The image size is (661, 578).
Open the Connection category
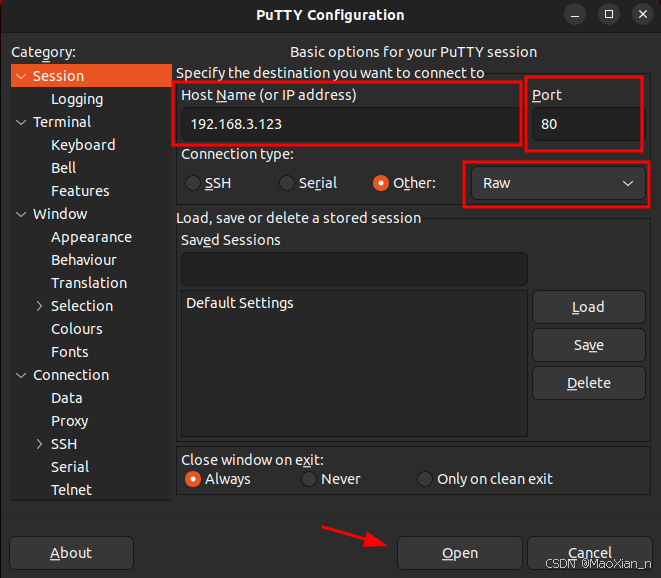click(x=71, y=375)
